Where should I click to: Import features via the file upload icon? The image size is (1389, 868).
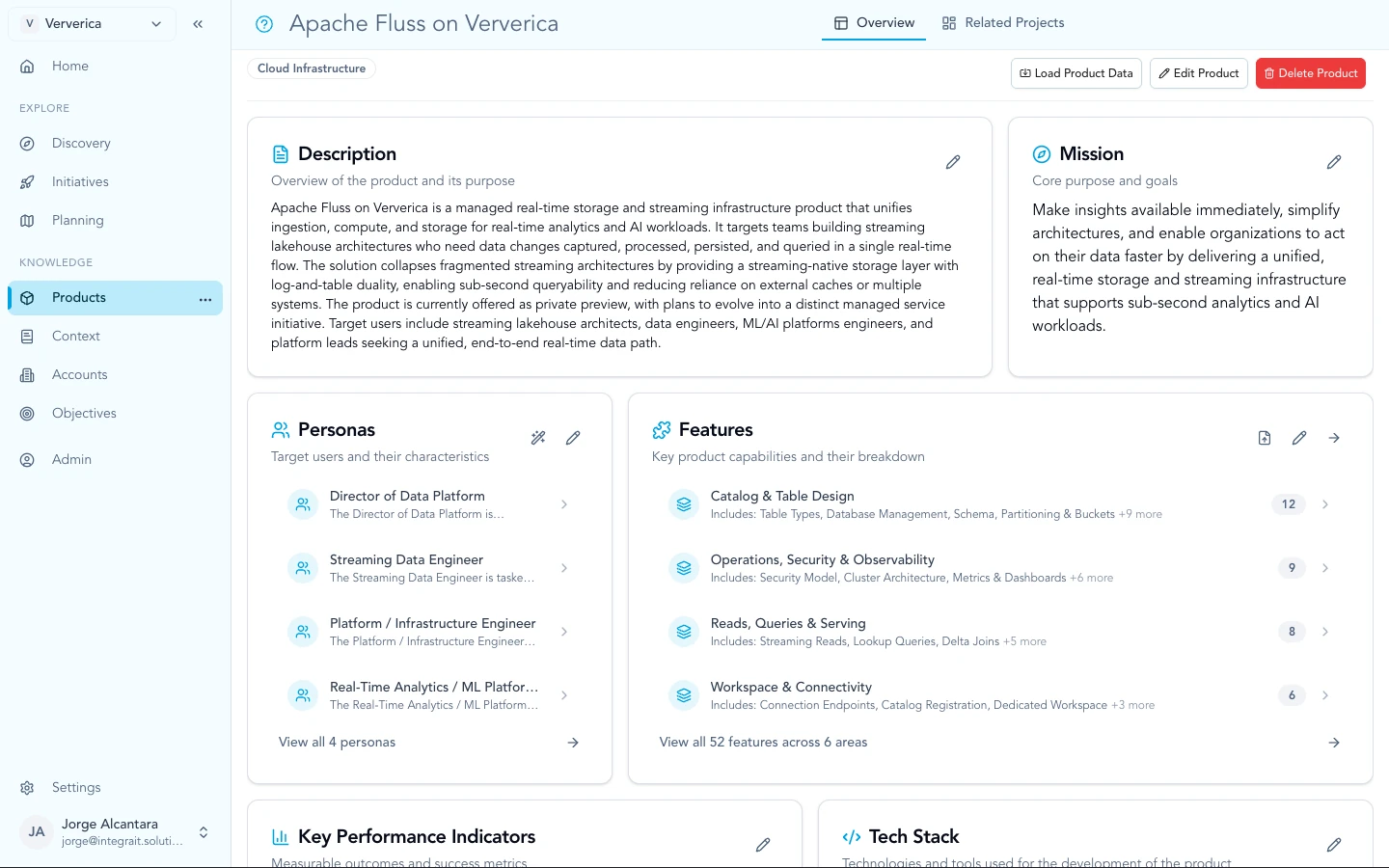pyautogui.click(x=1265, y=437)
